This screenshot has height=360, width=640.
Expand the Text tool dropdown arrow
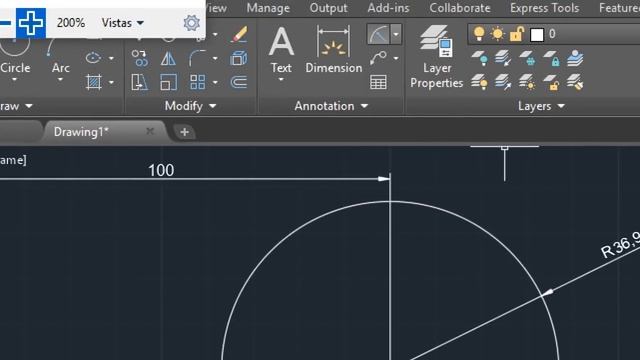281,79
